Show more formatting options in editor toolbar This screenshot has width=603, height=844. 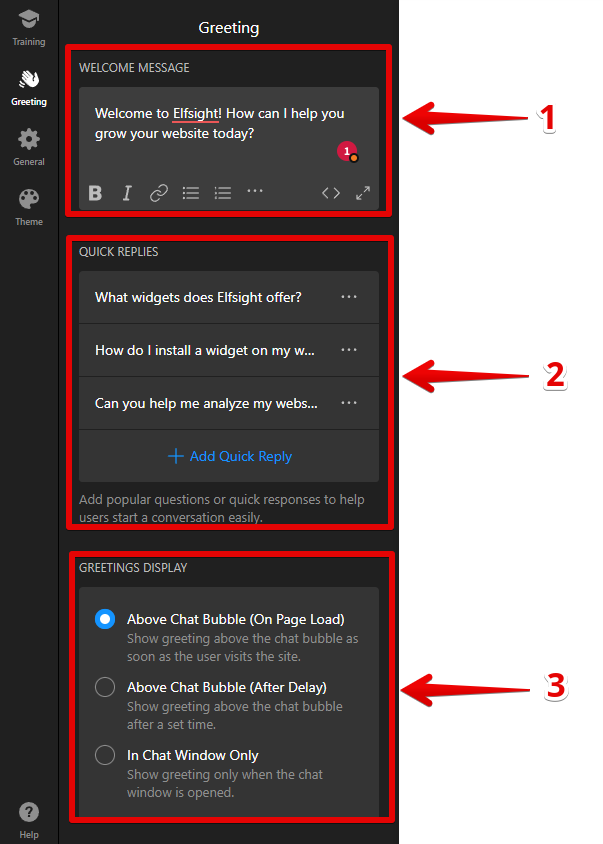[x=255, y=191]
